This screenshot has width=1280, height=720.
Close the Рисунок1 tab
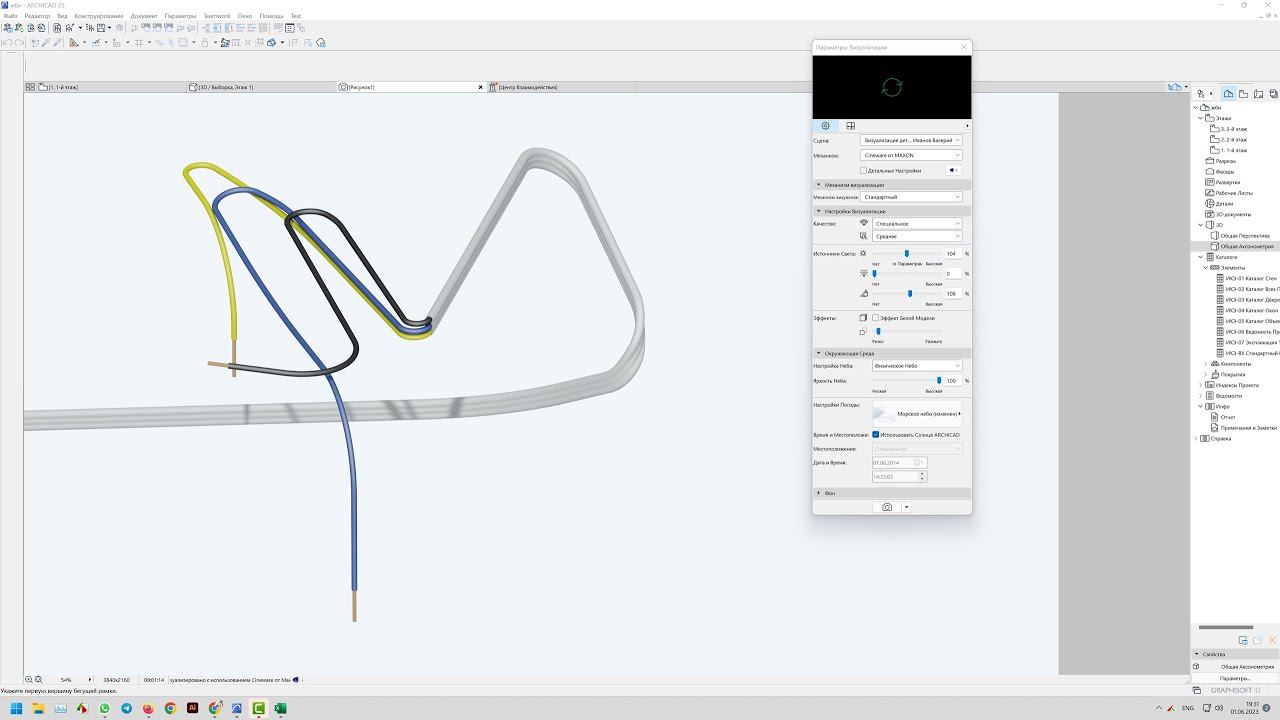(x=481, y=87)
